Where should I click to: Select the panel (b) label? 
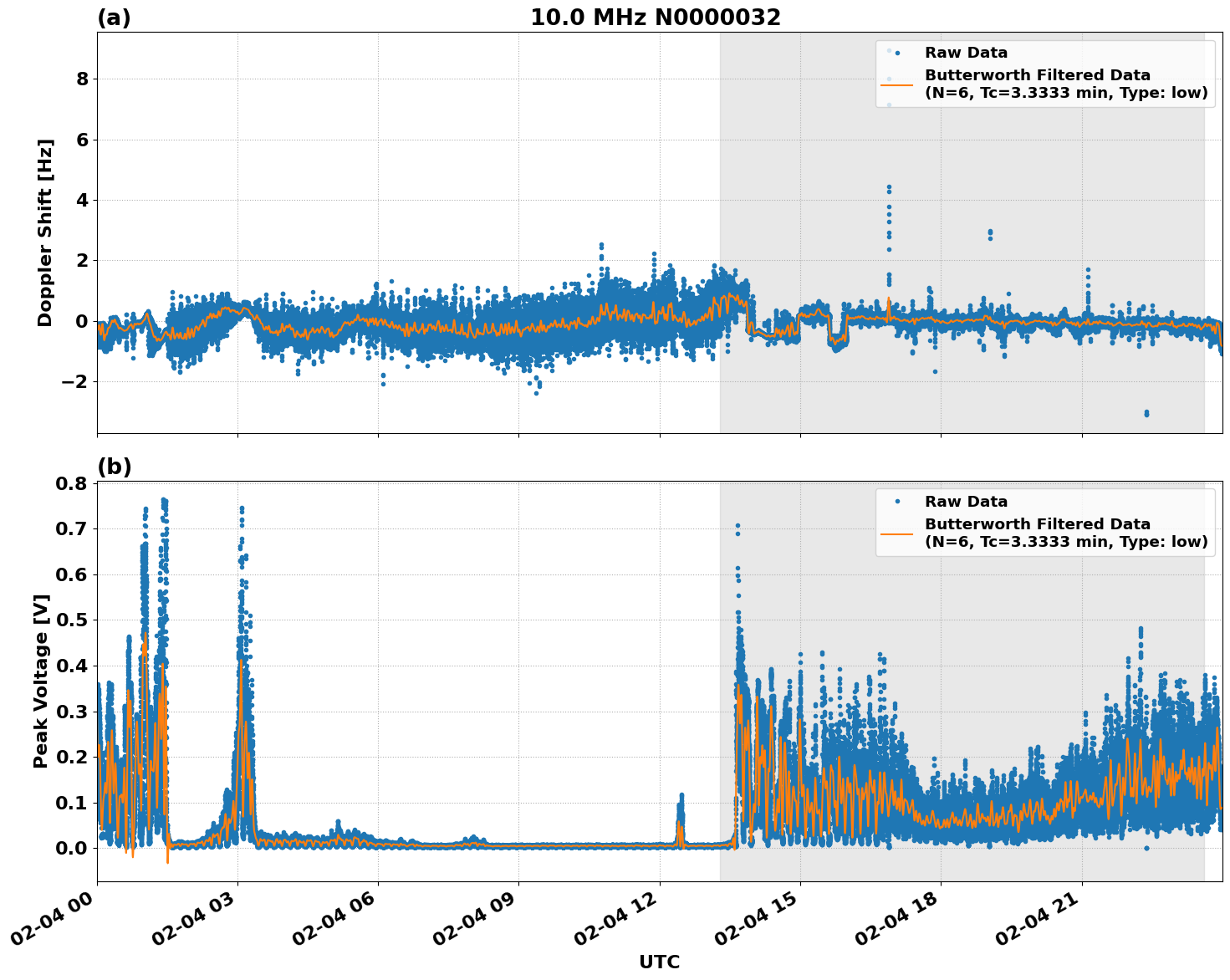(115, 466)
